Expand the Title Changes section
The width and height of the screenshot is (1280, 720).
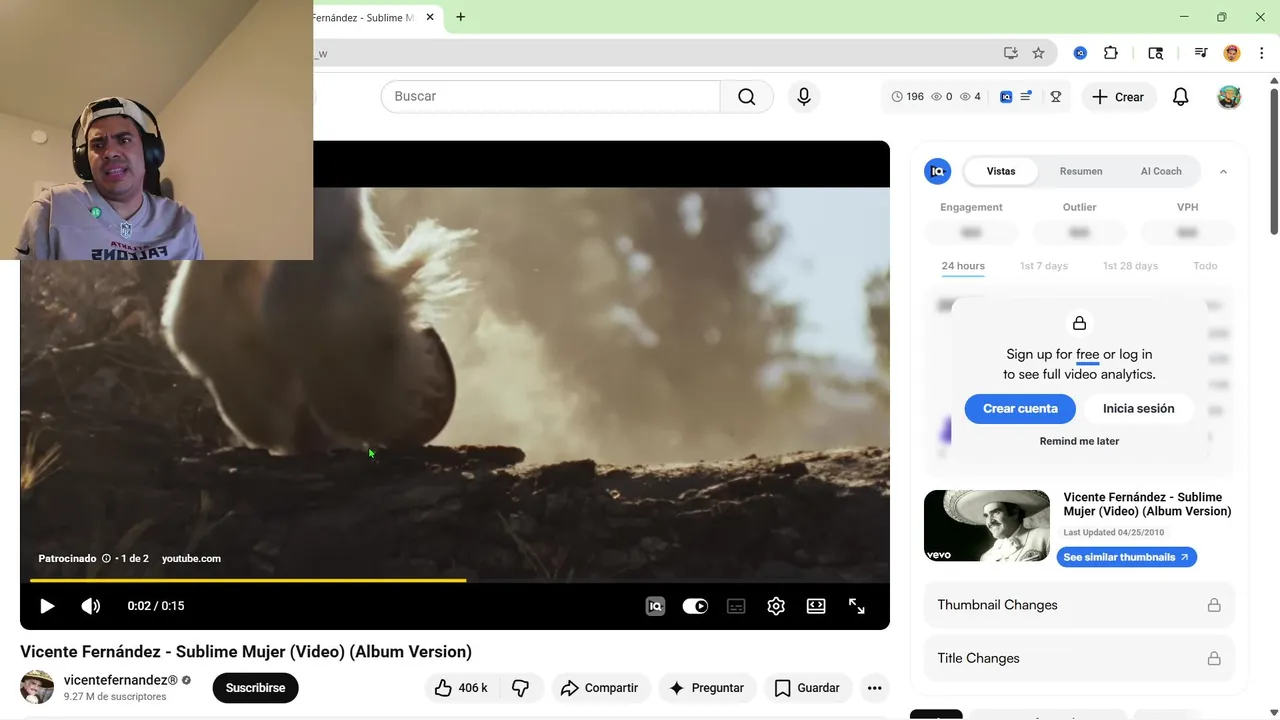pos(1079,658)
